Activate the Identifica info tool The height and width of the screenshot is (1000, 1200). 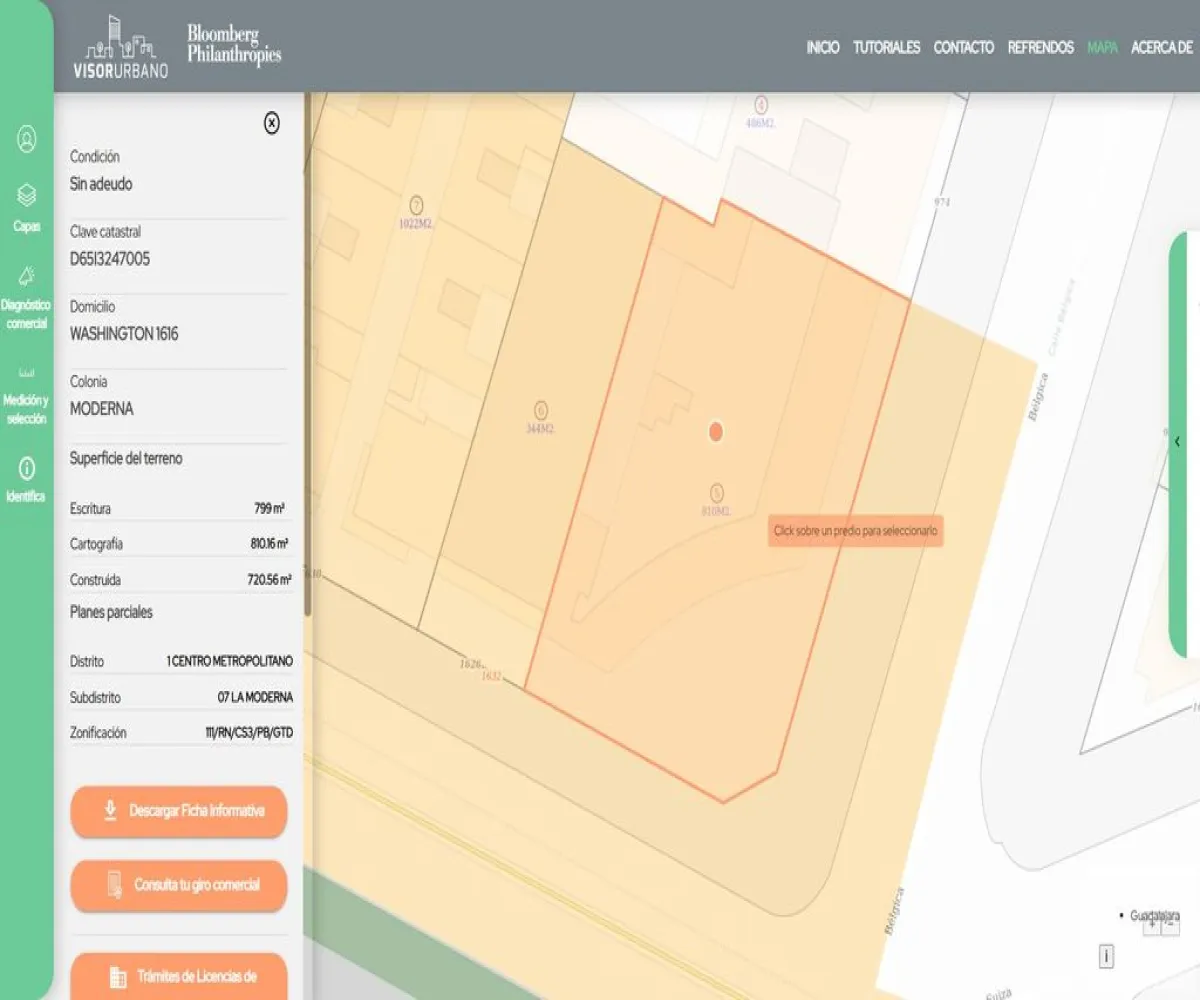point(27,478)
